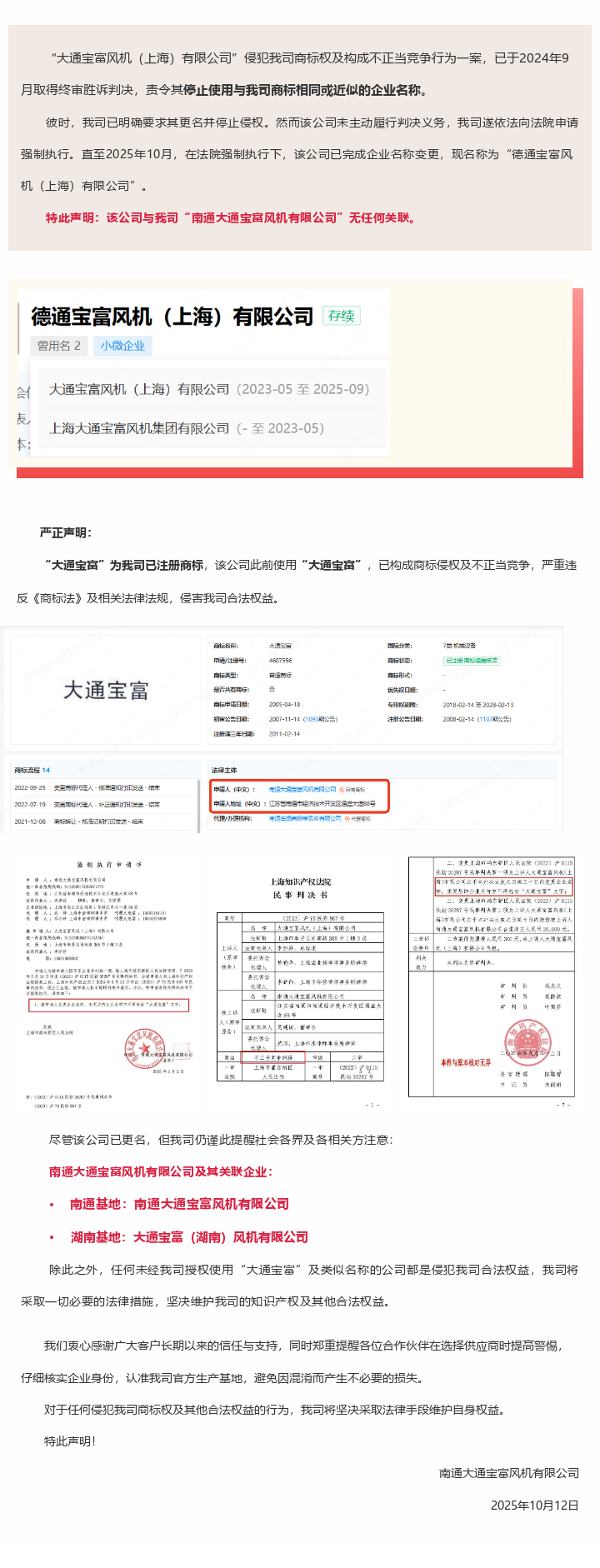This screenshot has width=600, height=1568.
Task: Select former name 大通宝富风机（上海）有限公司
Action: 208,389
